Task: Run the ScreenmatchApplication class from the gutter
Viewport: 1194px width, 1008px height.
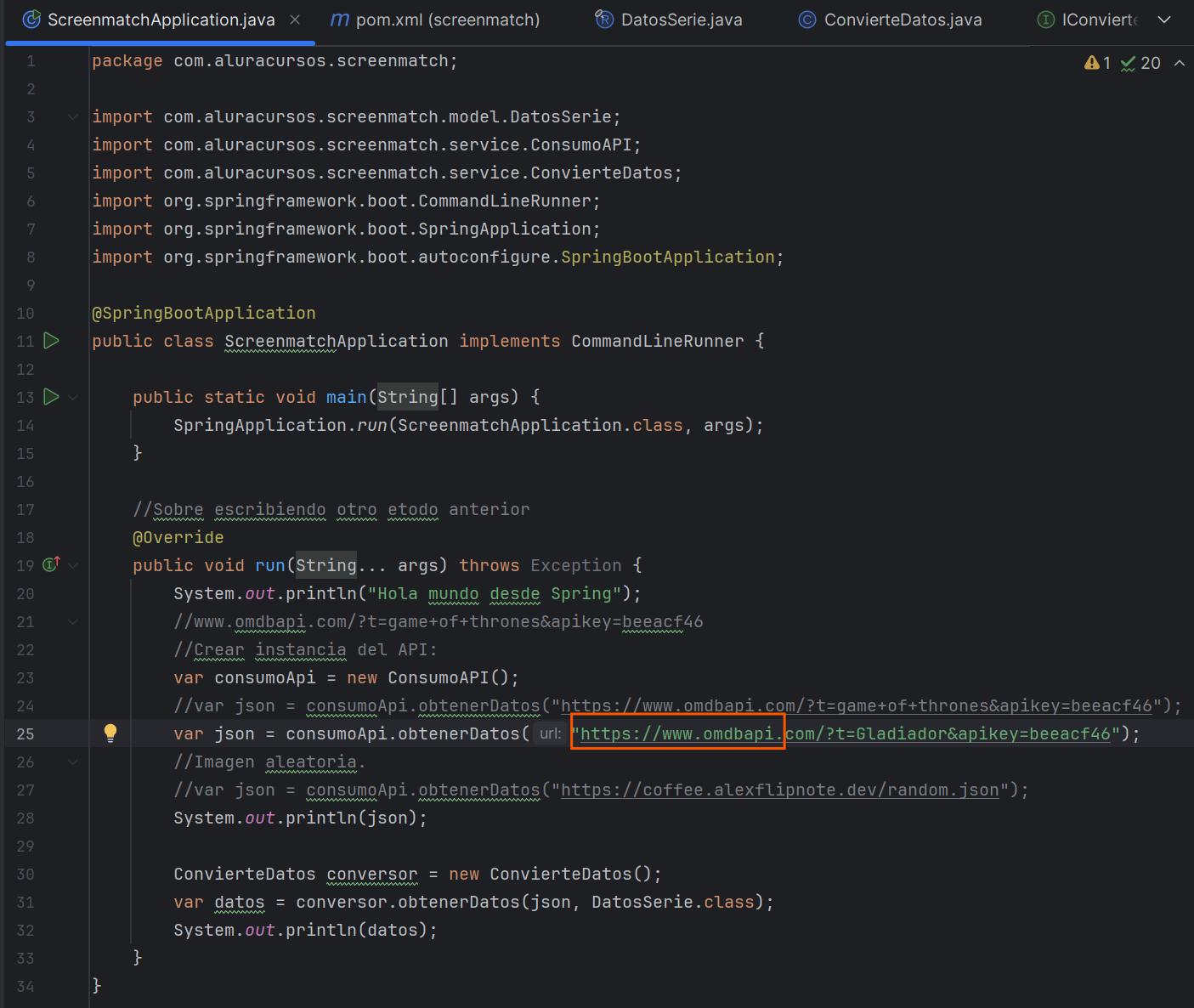Action: 52,341
